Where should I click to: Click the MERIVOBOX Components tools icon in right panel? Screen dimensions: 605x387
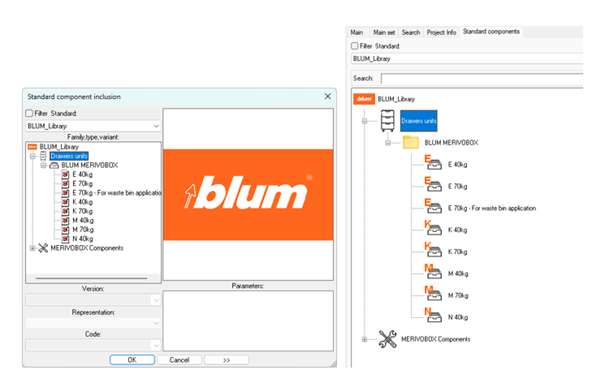tap(387, 339)
